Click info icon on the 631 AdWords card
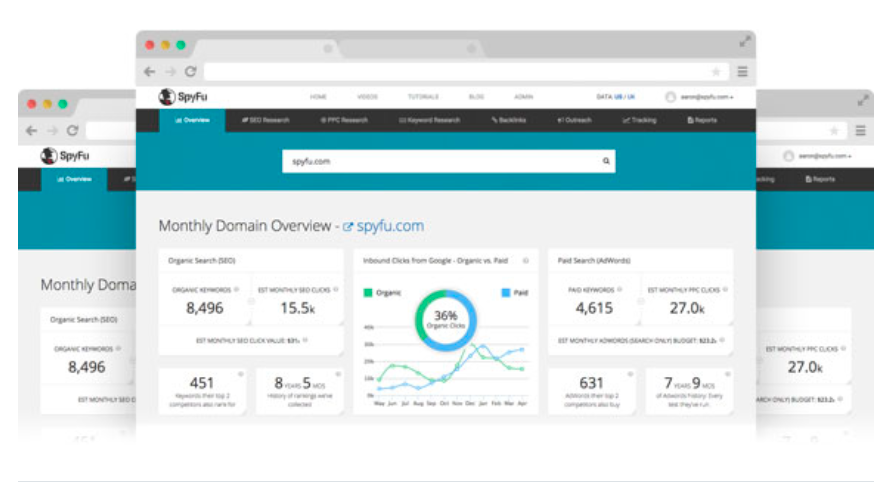Viewport: 895px width, 490px height. click(x=630, y=374)
